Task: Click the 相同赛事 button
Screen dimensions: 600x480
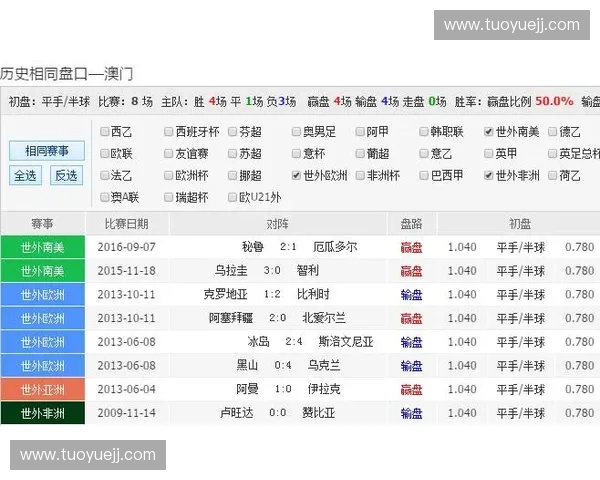Action: click(x=47, y=151)
